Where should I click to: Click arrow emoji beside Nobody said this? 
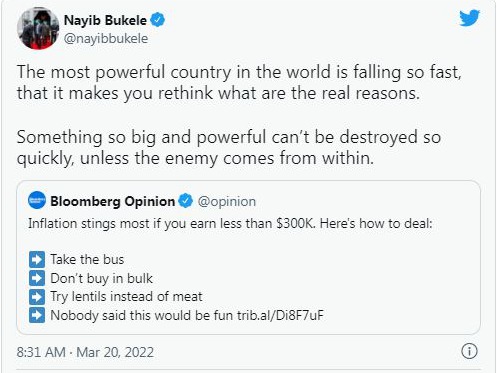(37, 315)
